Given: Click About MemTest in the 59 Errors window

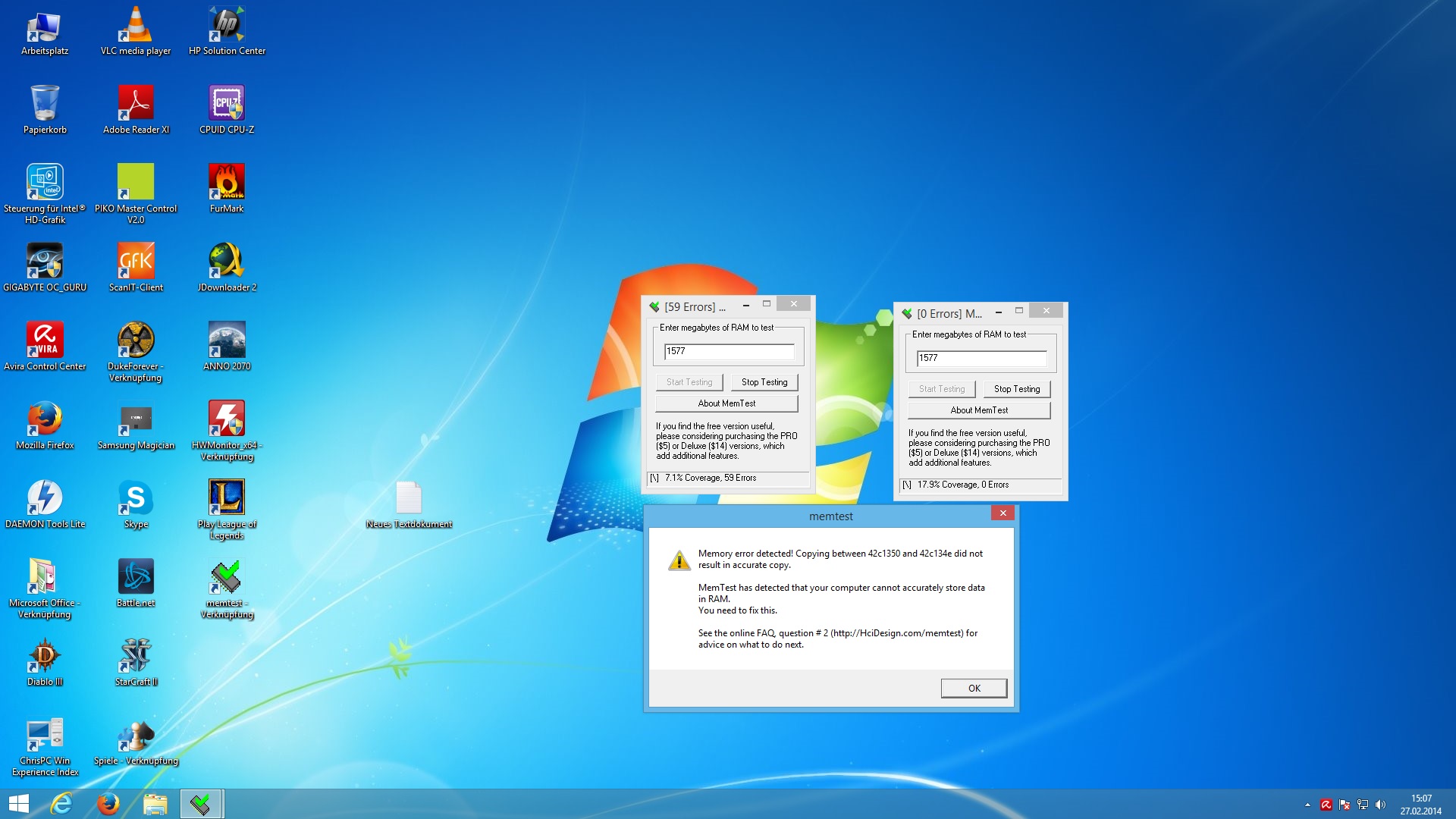Looking at the screenshot, I should [x=726, y=403].
